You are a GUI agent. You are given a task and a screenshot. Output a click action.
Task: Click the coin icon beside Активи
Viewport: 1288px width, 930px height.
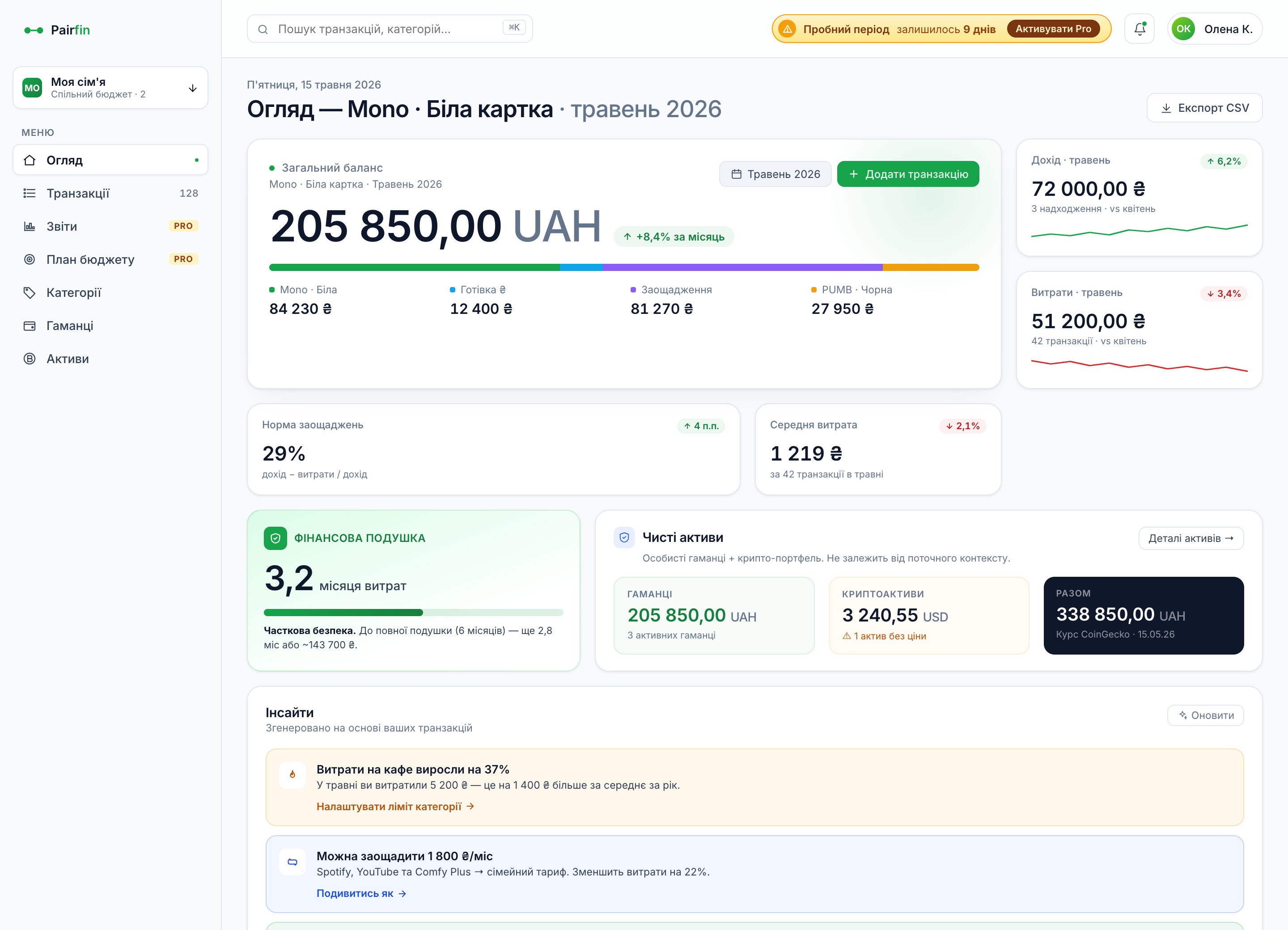coord(30,359)
